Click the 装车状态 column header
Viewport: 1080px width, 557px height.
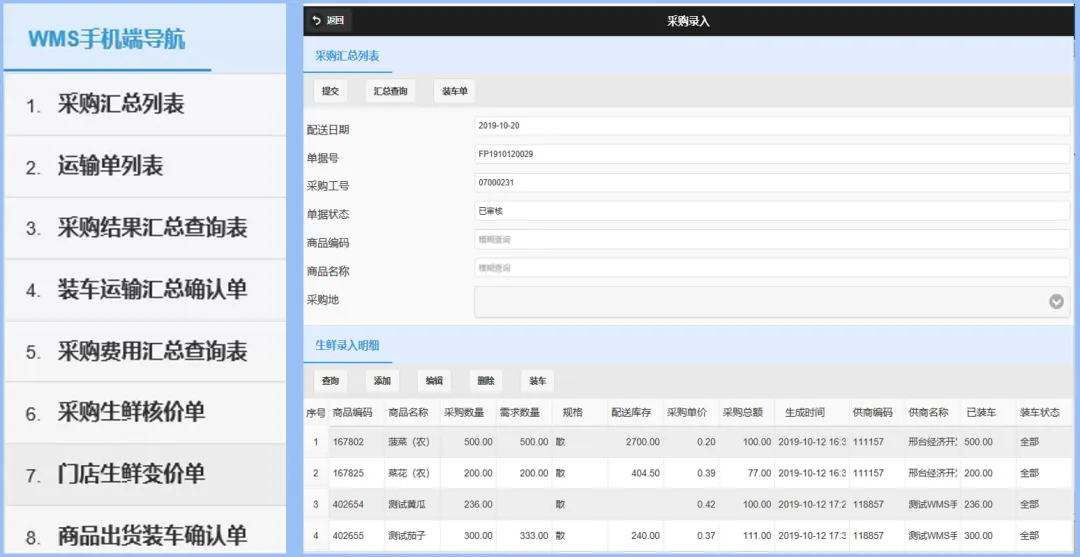click(x=1039, y=412)
